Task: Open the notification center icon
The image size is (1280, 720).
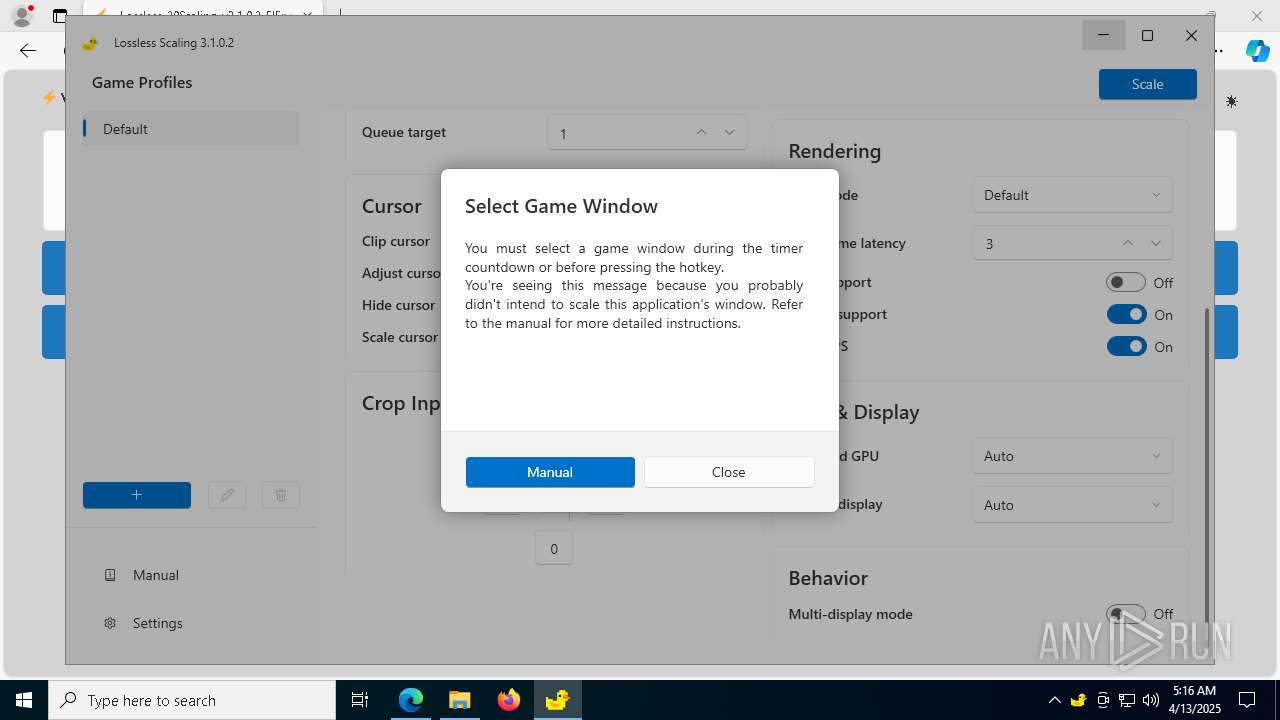Action: click(x=1247, y=700)
